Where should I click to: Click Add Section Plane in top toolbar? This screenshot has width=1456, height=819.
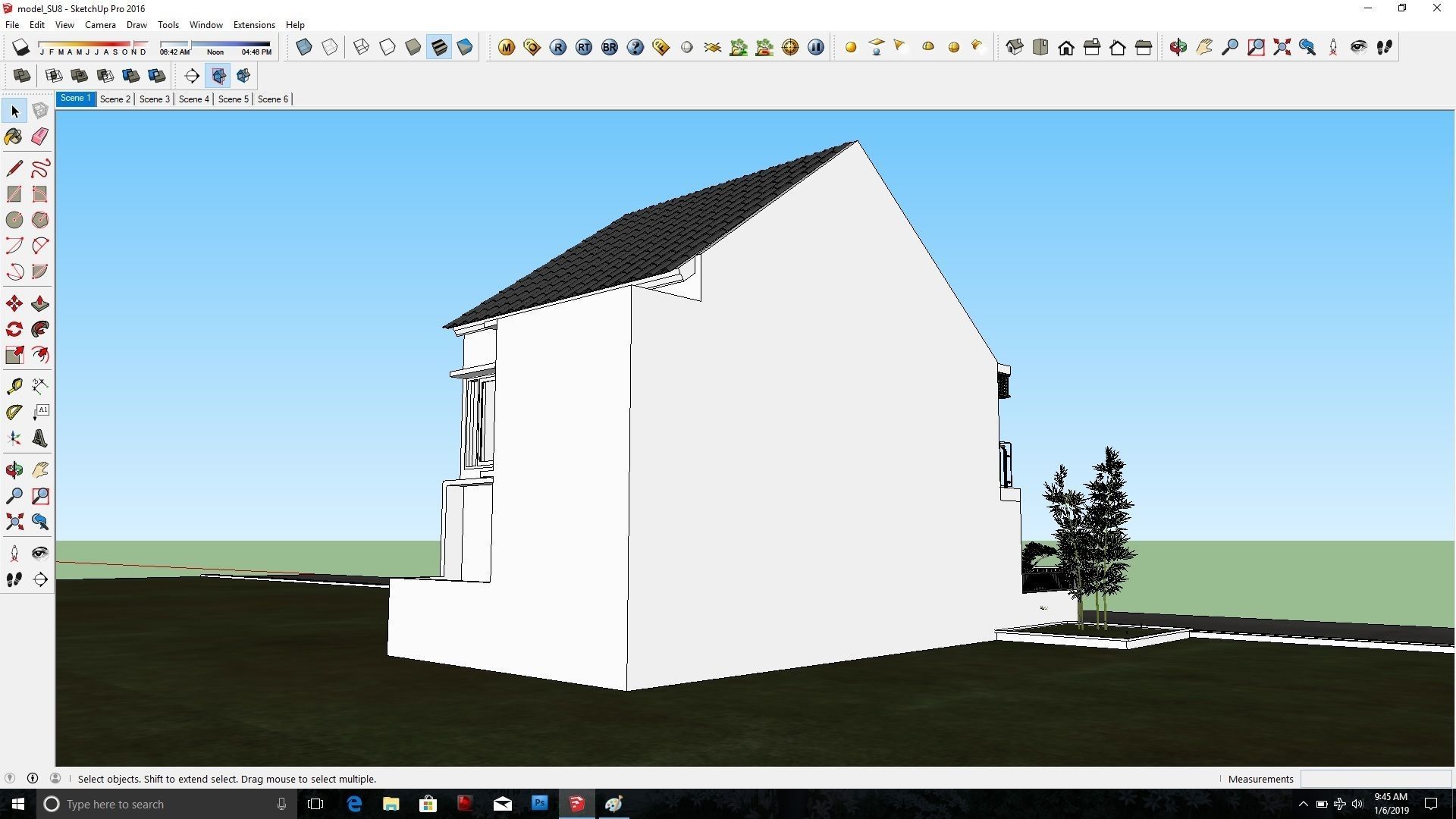192,76
